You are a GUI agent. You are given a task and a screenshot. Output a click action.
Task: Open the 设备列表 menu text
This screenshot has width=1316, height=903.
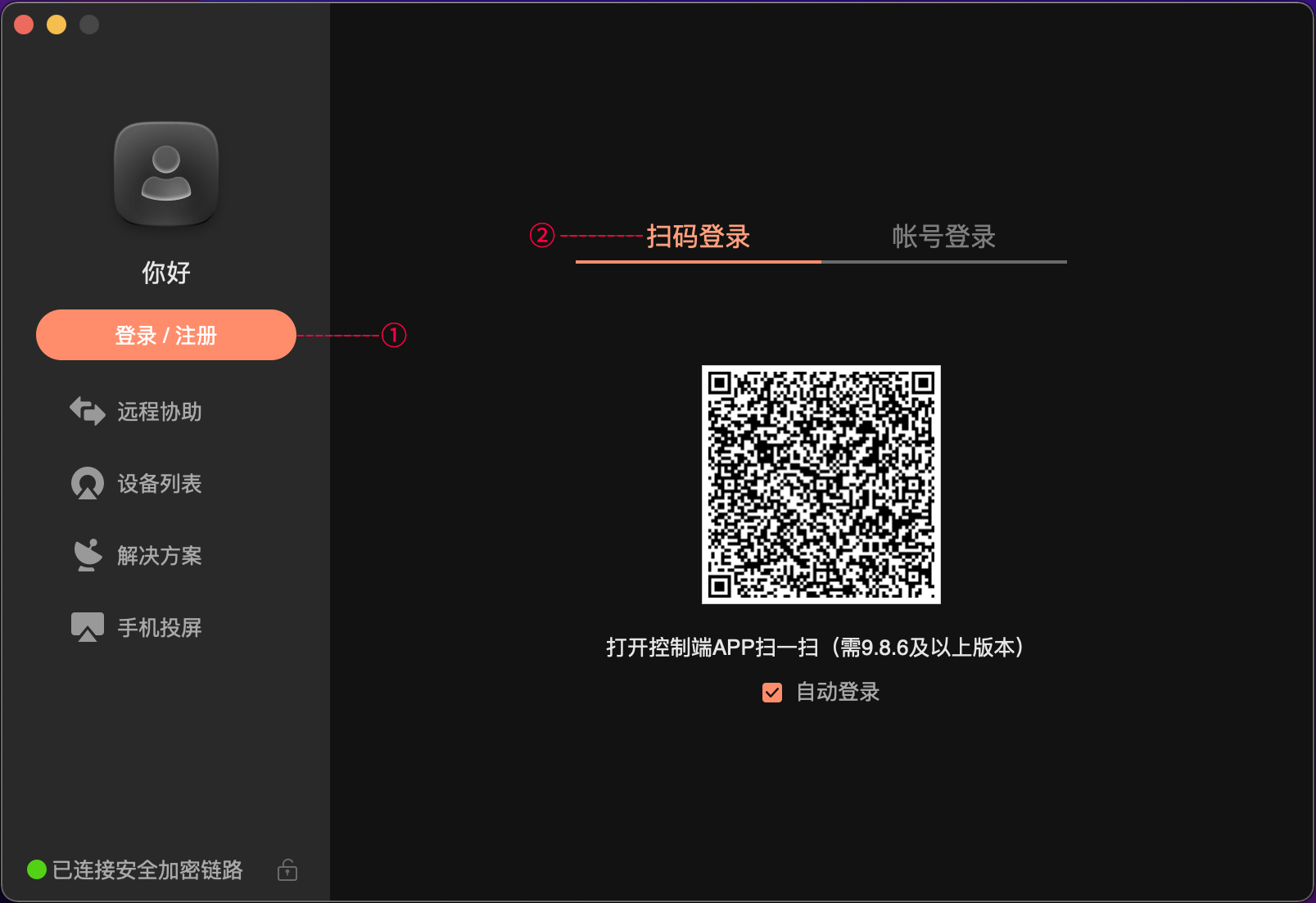click(160, 484)
